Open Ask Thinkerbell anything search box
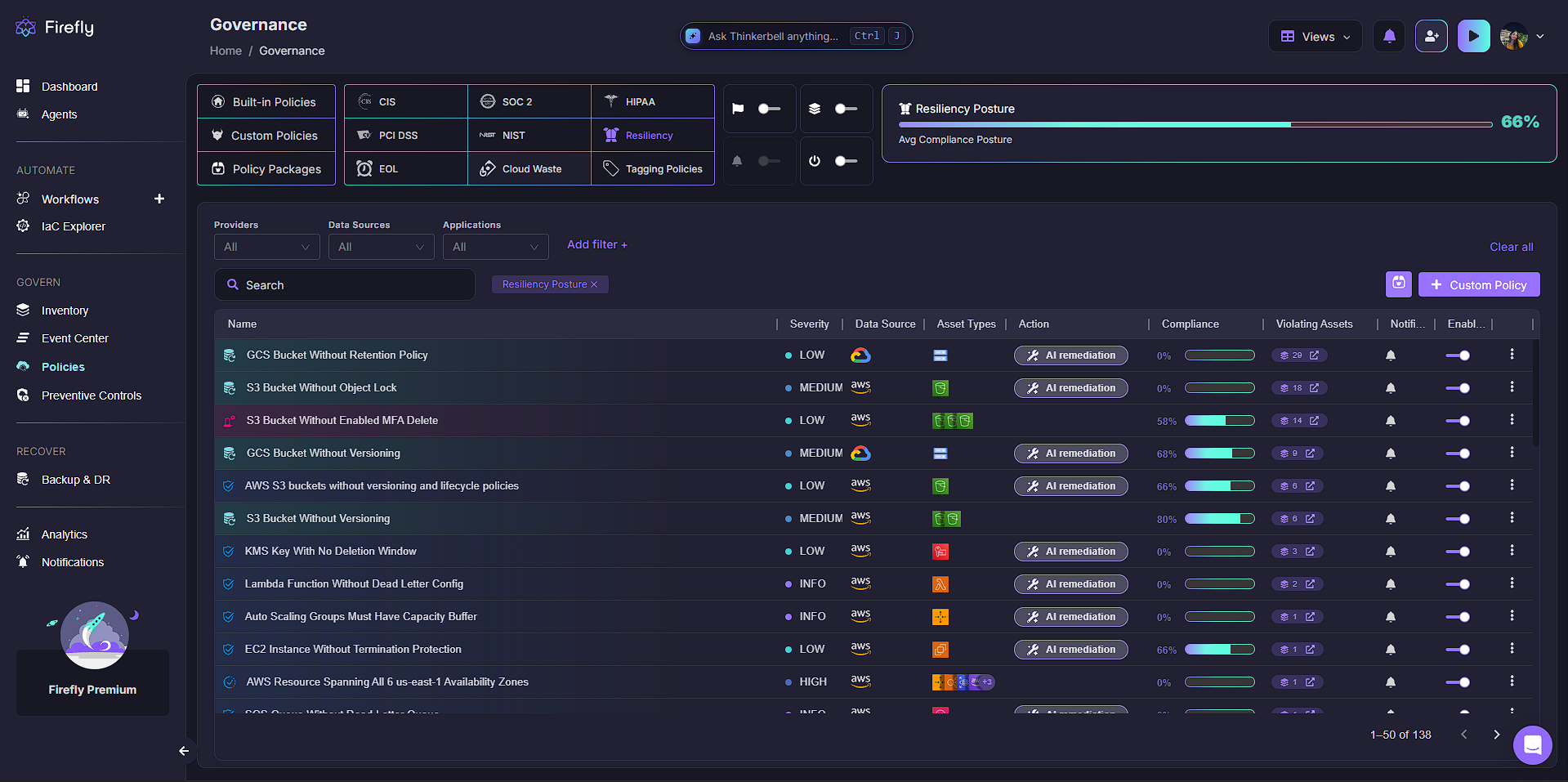 click(x=796, y=36)
